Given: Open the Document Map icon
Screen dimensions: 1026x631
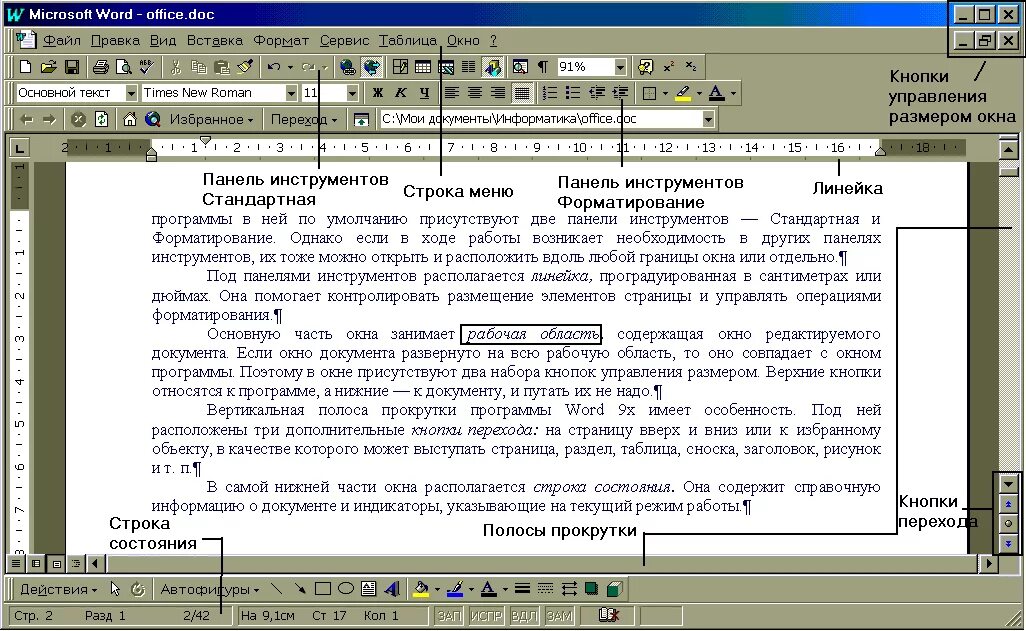Looking at the screenshot, I should pyautogui.click(x=520, y=67).
